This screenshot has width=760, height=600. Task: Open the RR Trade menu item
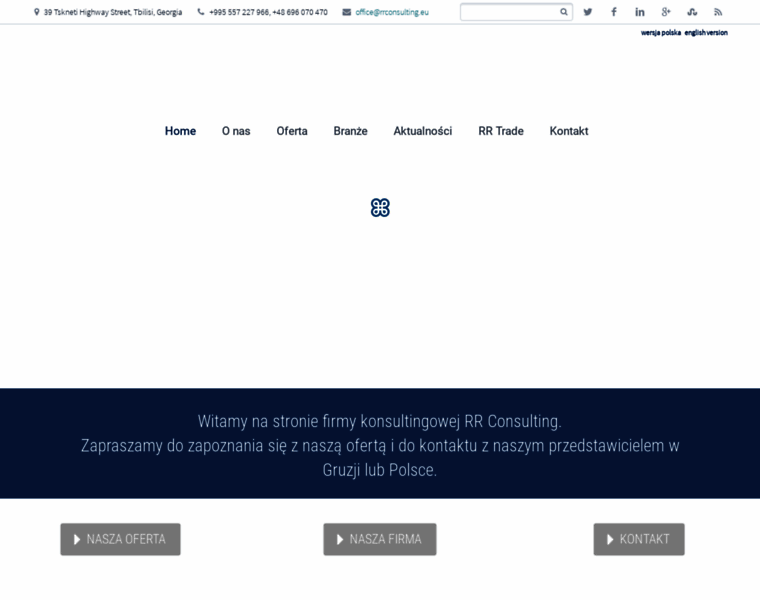click(x=501, y=131)
